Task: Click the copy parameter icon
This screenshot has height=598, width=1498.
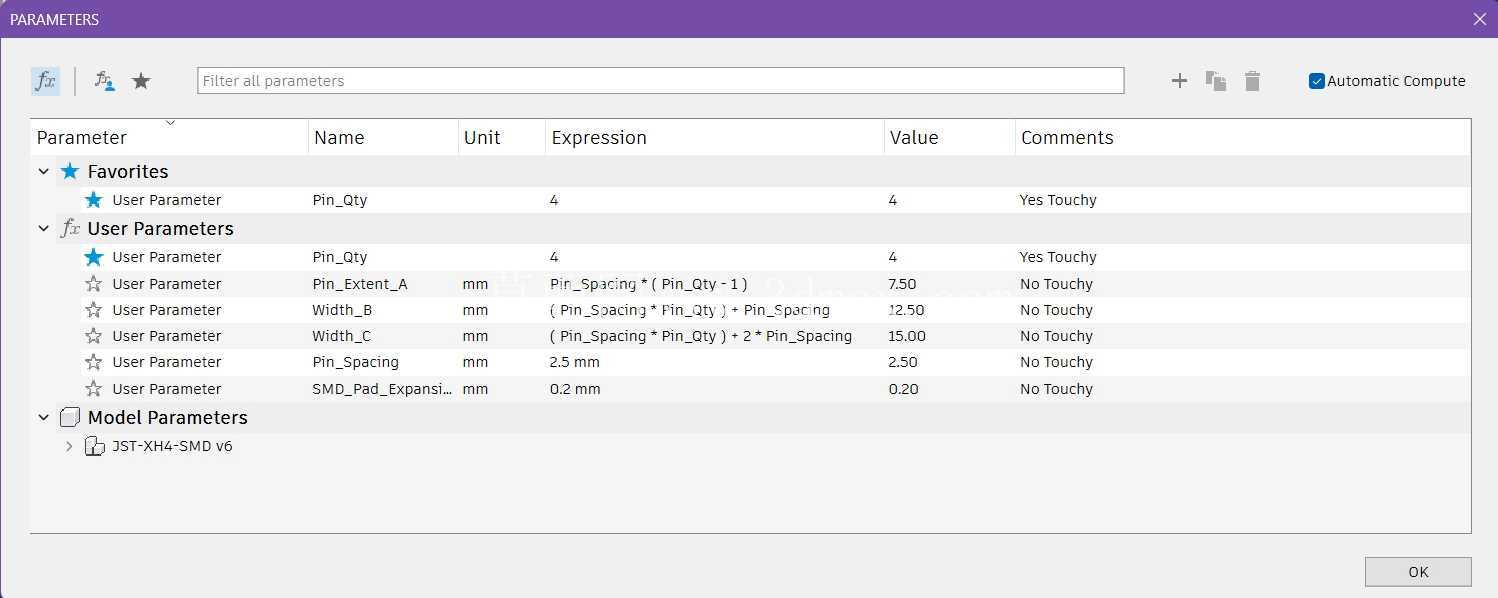Action: coord(1216,81)
